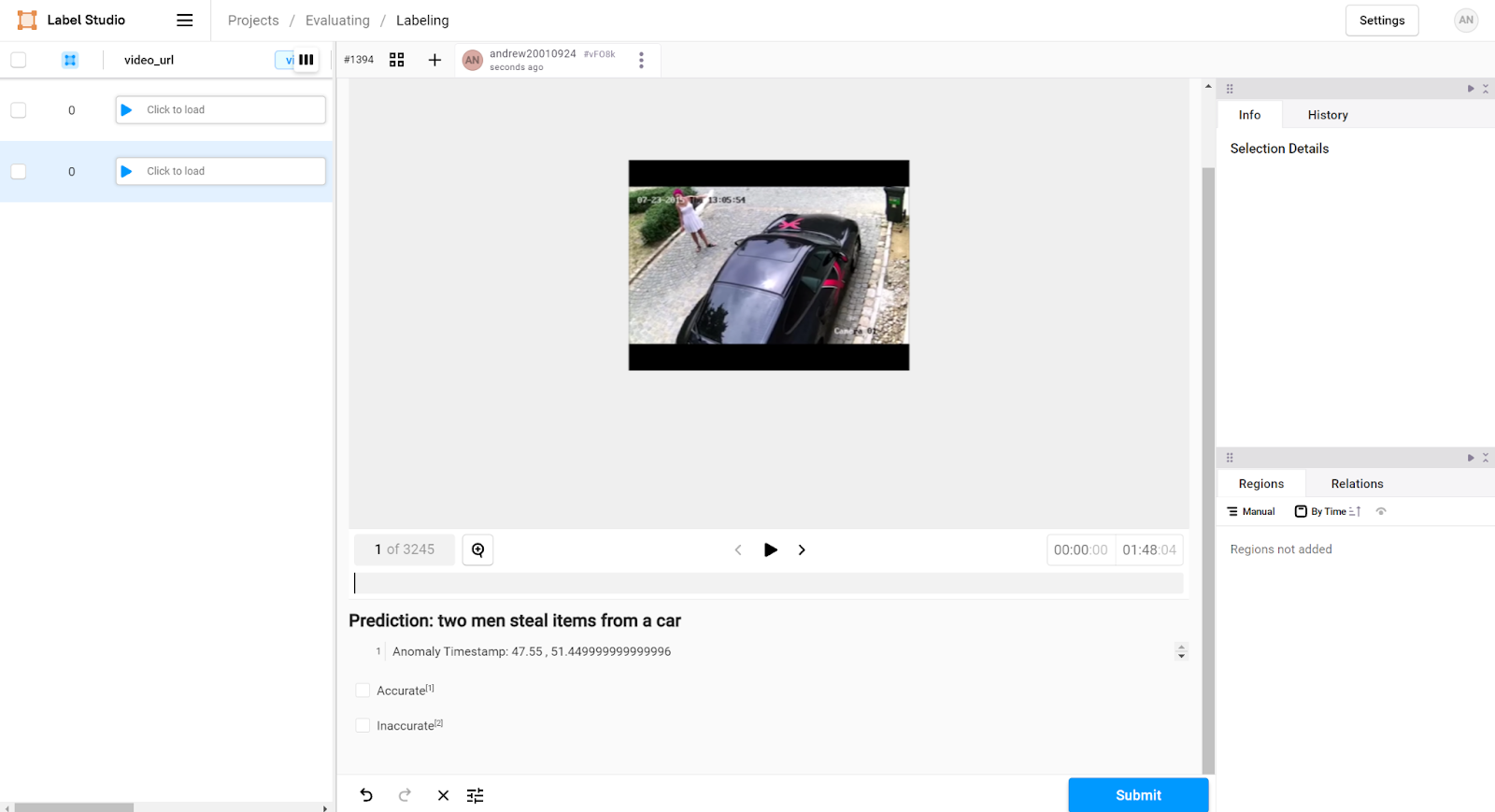Switch regions grouping to Manual
The image size is (1495, 812).
[x=1251, y=511]
